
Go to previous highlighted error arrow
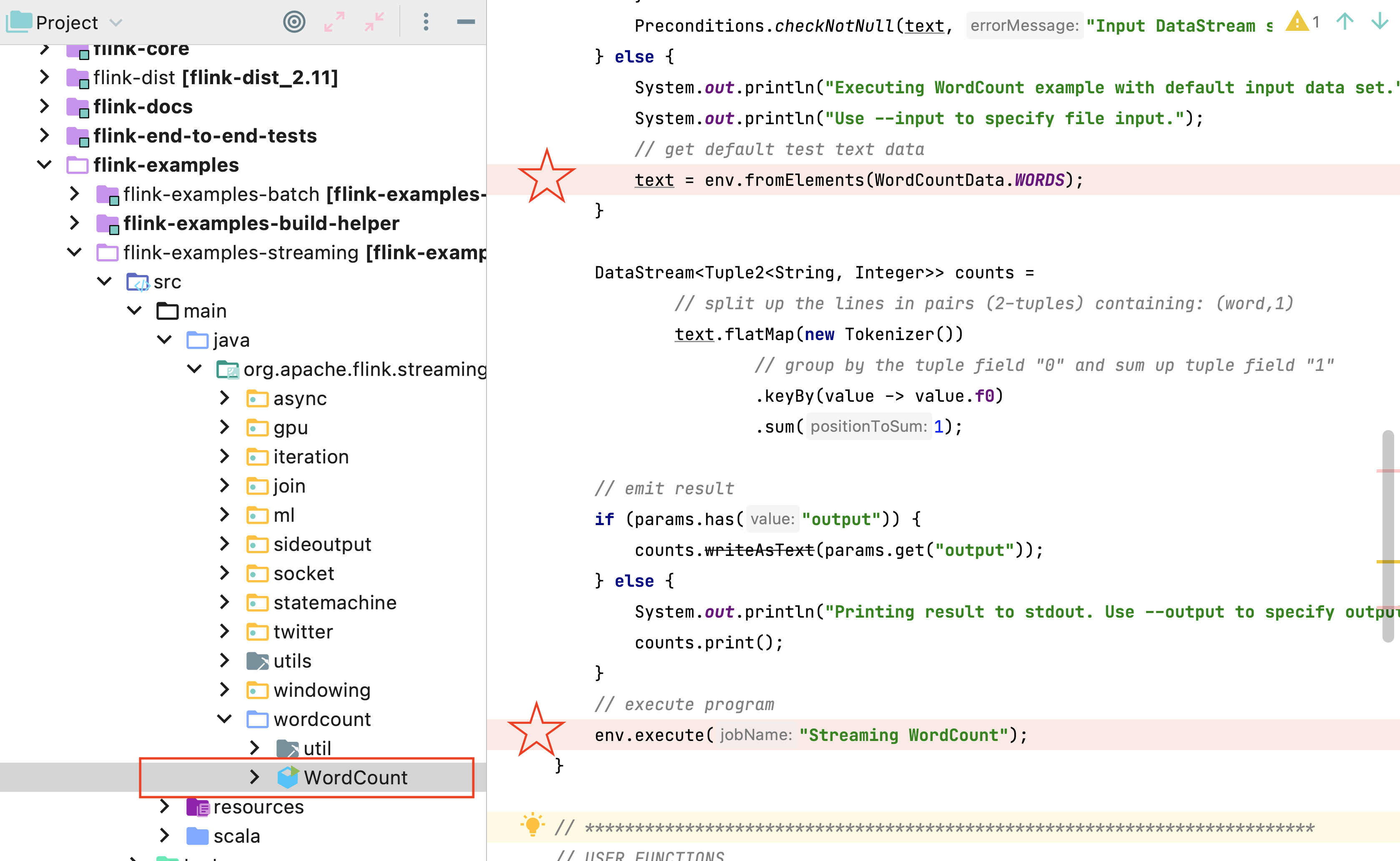(x=1344, y=22)
